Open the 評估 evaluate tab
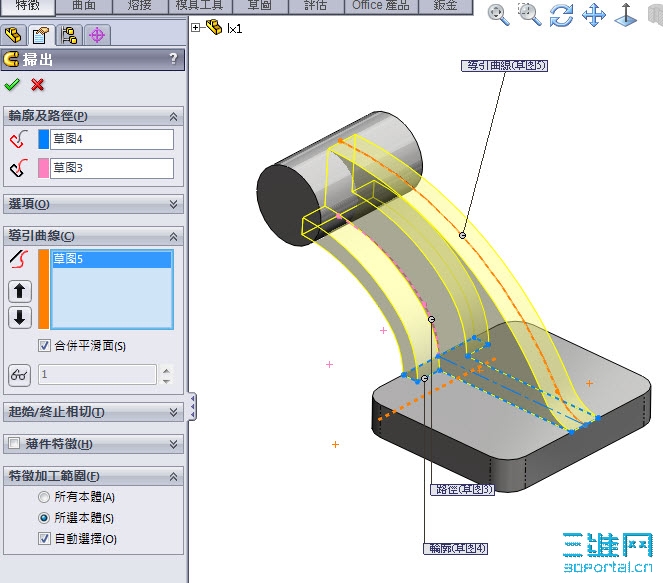663x583 pixels. tap(316, 6)
